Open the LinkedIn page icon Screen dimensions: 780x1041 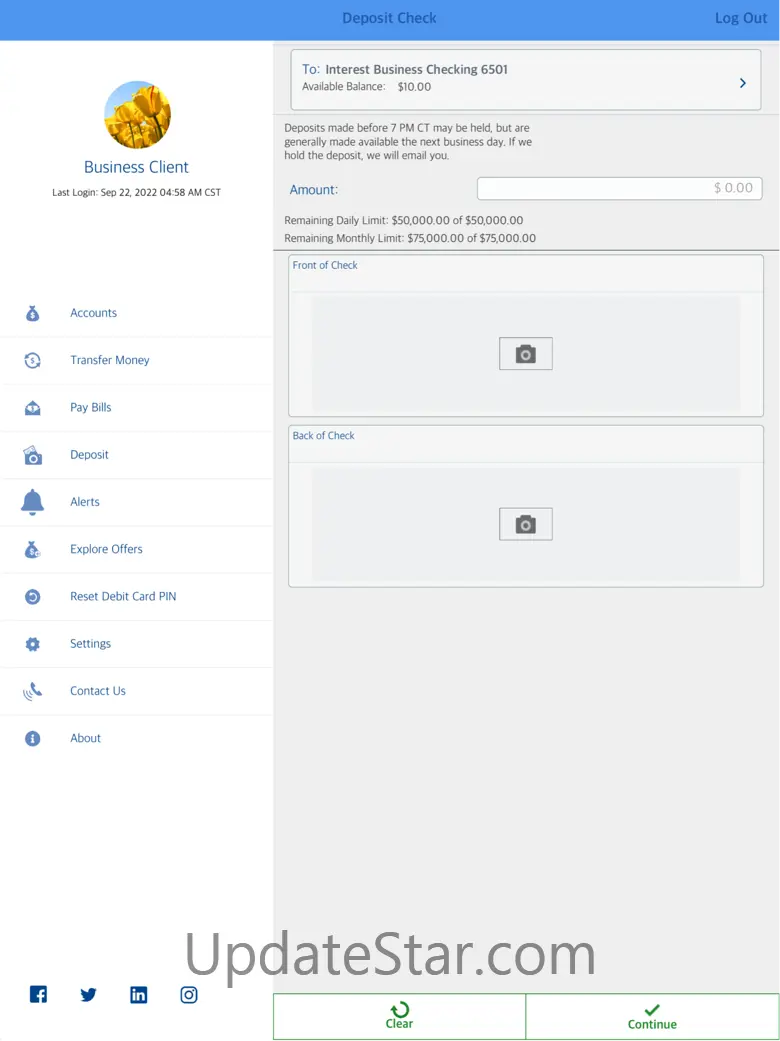pyautogui.click(x=139, y=995)
